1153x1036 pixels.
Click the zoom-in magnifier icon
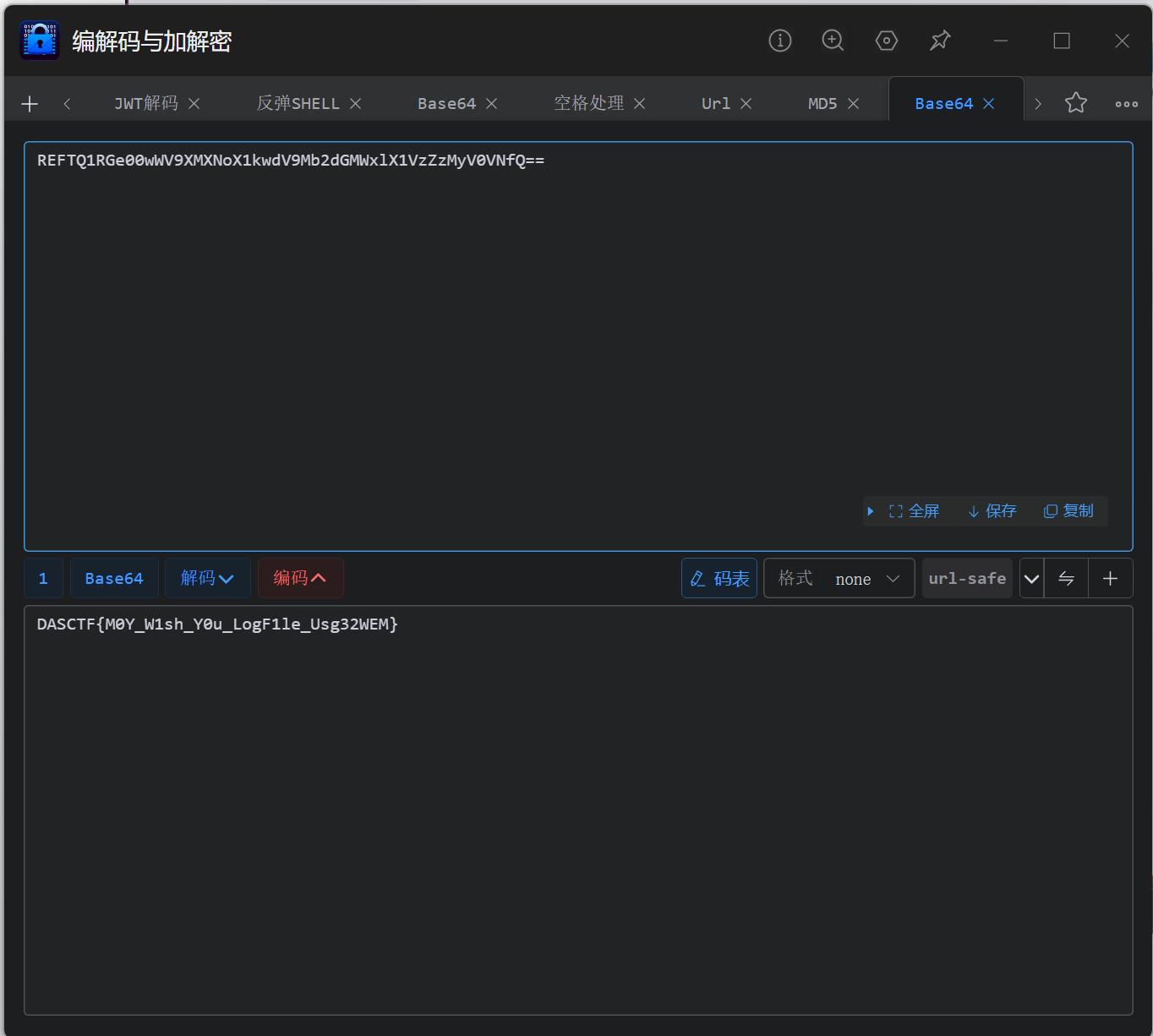pyautogui.click(x=833, y=41)
